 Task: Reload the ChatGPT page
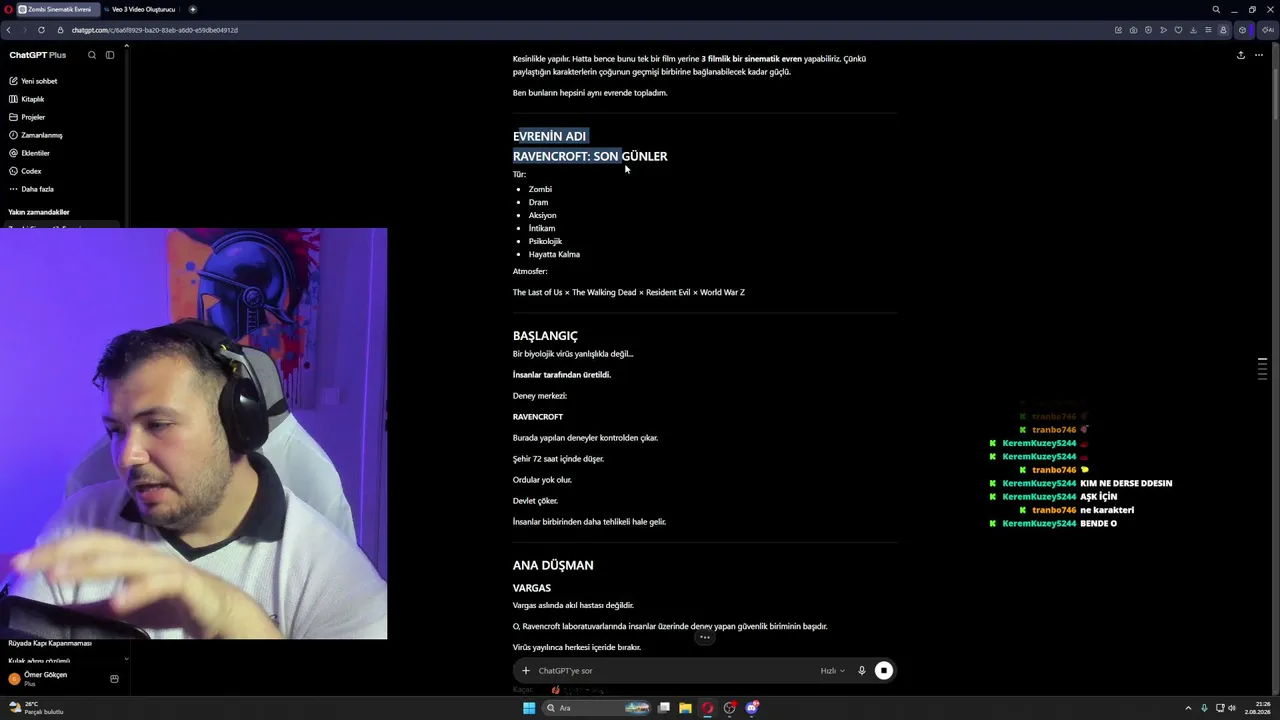pyautogui.click(x=41, y=30)
